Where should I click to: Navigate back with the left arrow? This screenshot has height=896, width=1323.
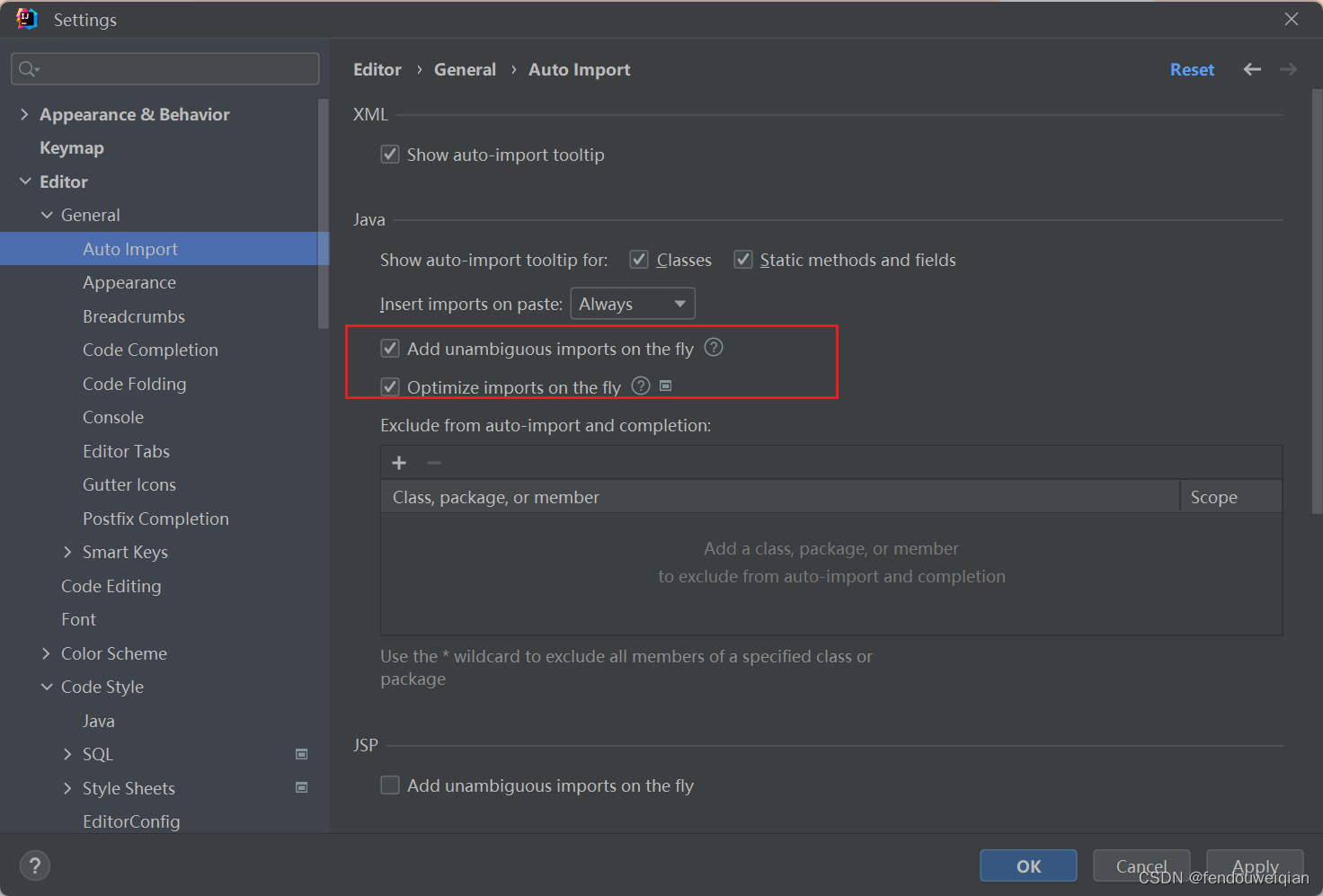[1252, 69]
